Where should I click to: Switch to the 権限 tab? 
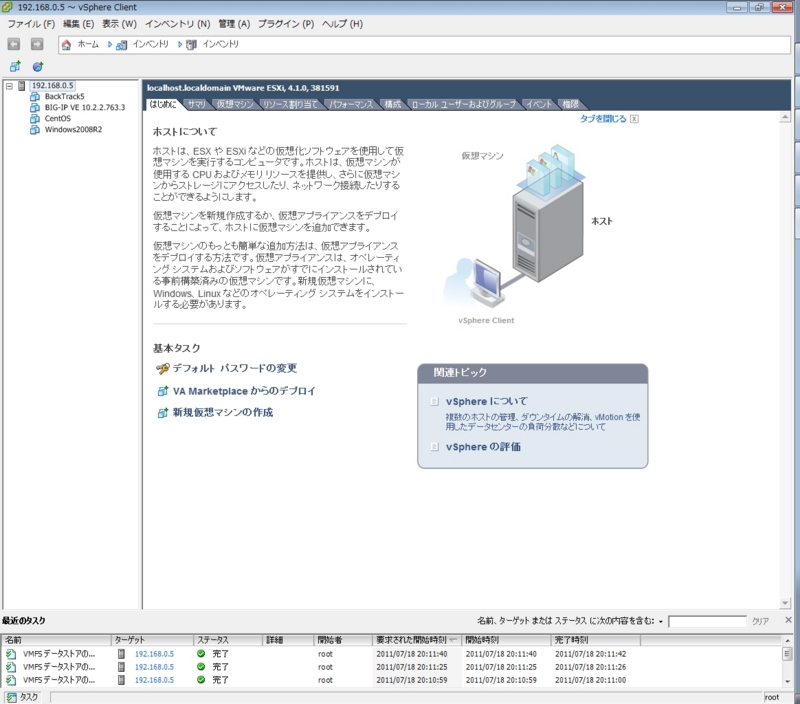570,105
